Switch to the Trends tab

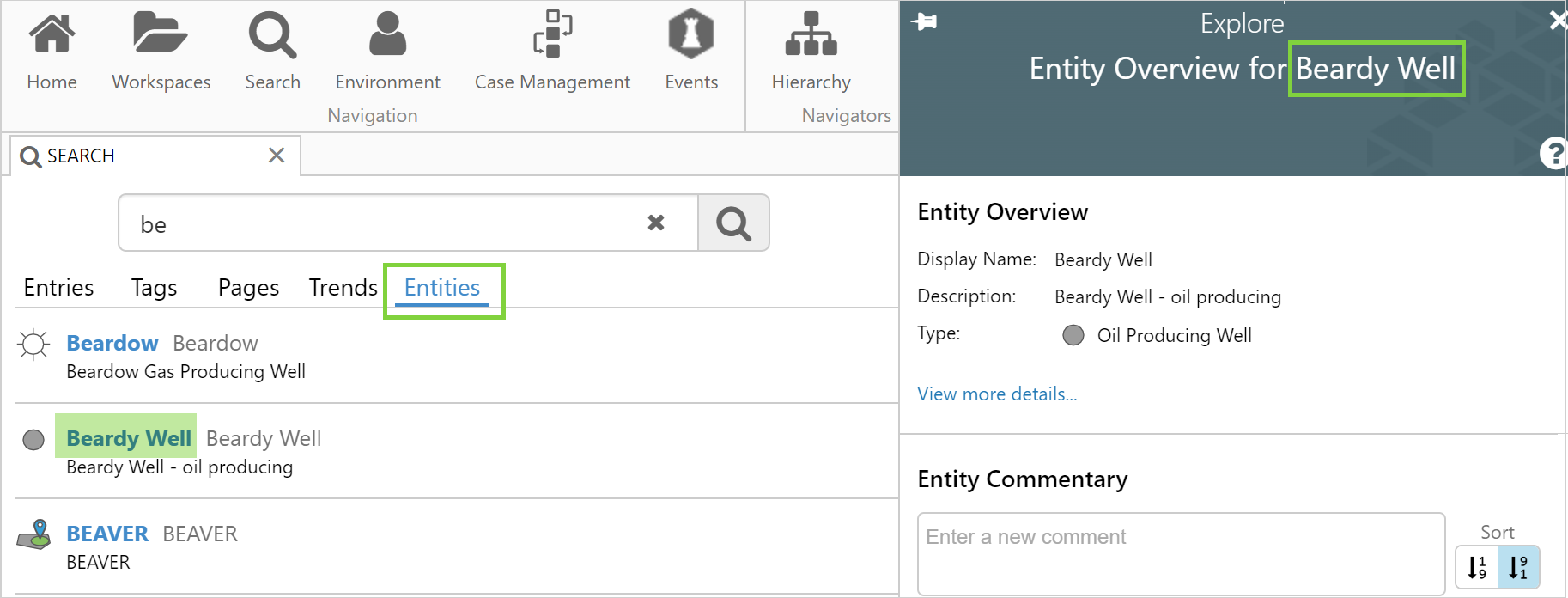[x=343, y=288]
